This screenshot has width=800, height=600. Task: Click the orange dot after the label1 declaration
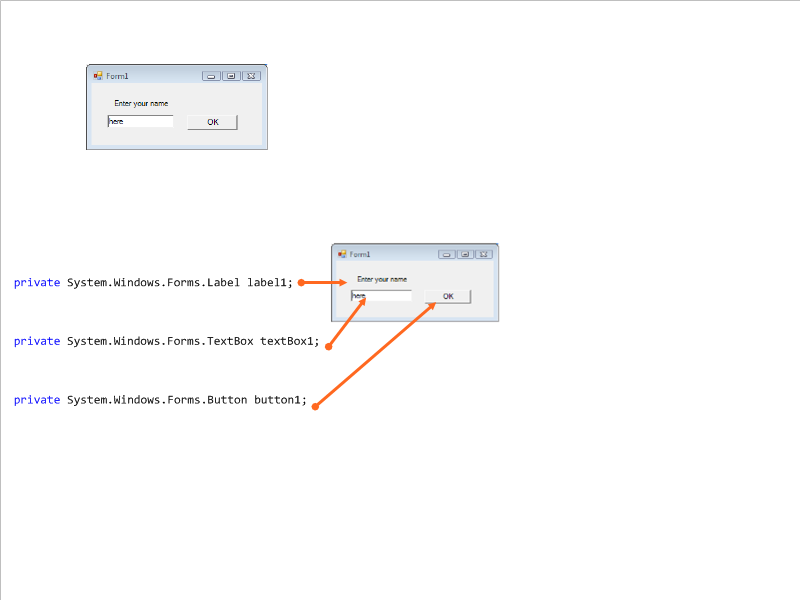(x=301, y=283)
